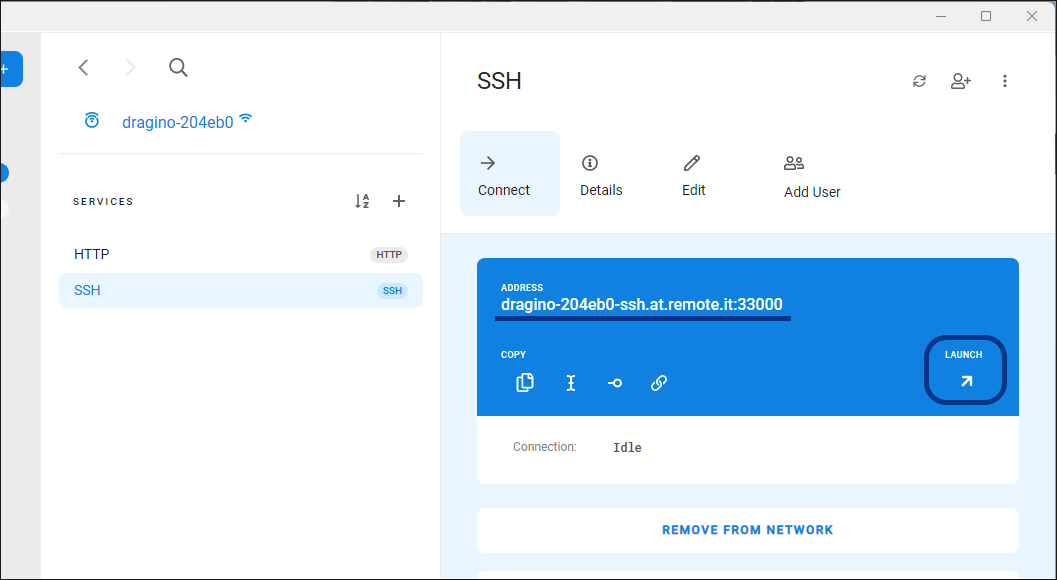This screenshot has width=1057, height=580.
Task: Click the Remove From Network button
Action: tap(748, 530)
